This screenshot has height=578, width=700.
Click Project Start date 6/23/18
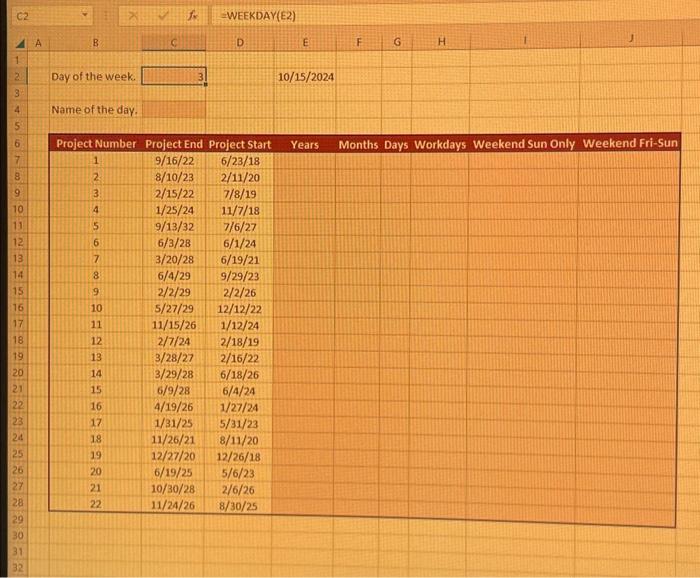coord(240,161)
